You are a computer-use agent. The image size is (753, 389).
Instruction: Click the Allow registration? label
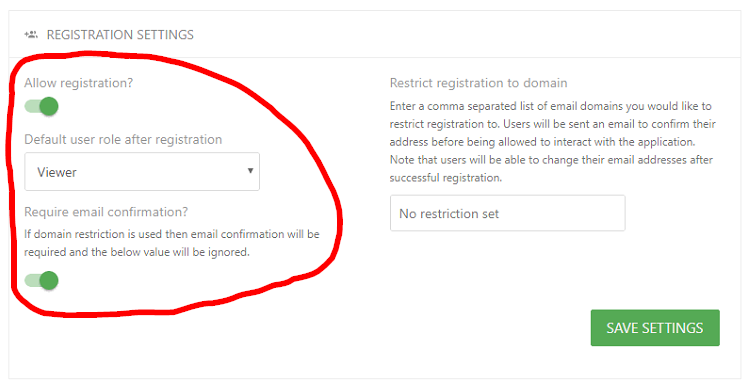click(x=79, y=83)
